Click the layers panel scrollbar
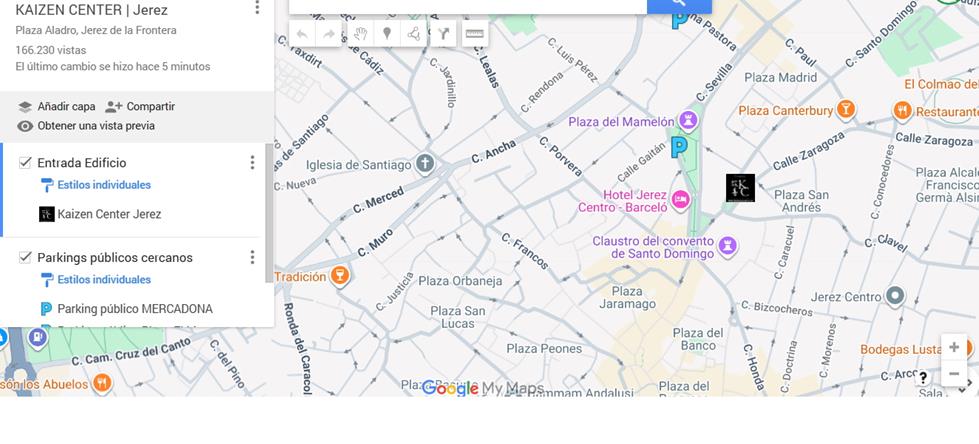The height and width of the screenshot is (444, 979). click(270, 213)
